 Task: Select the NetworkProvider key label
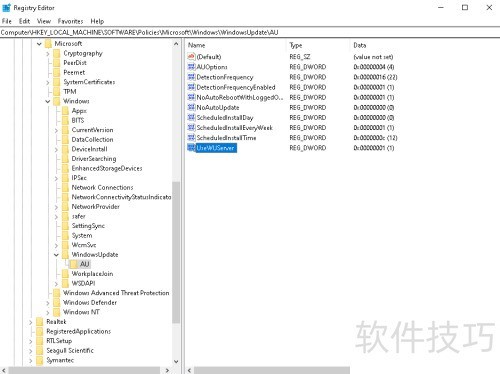point(96,207)
